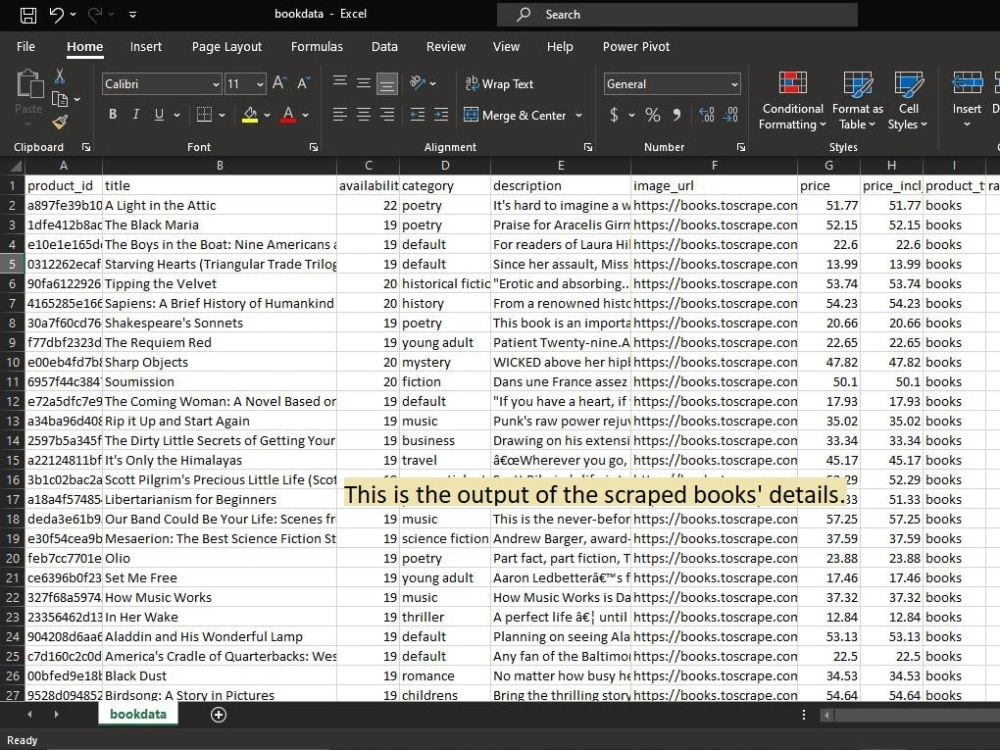The height and width of the screenshot is (750, 1000).
Task: Click Decrease Decimal icon
Action: (x=731, y=115)
